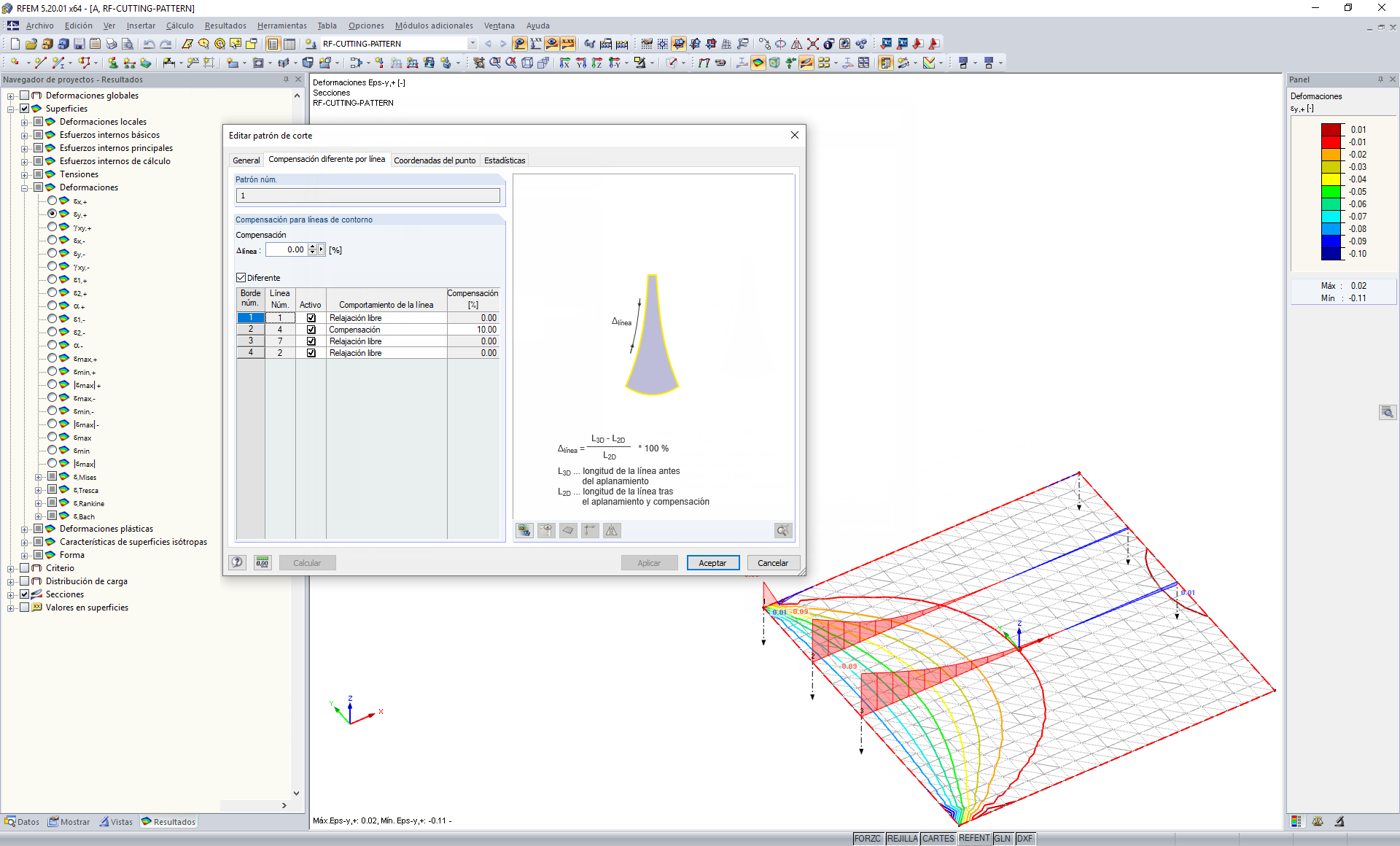Open the Cálculo menu
This screenshot has width=1400, height=846.
[x=179, y=26]
